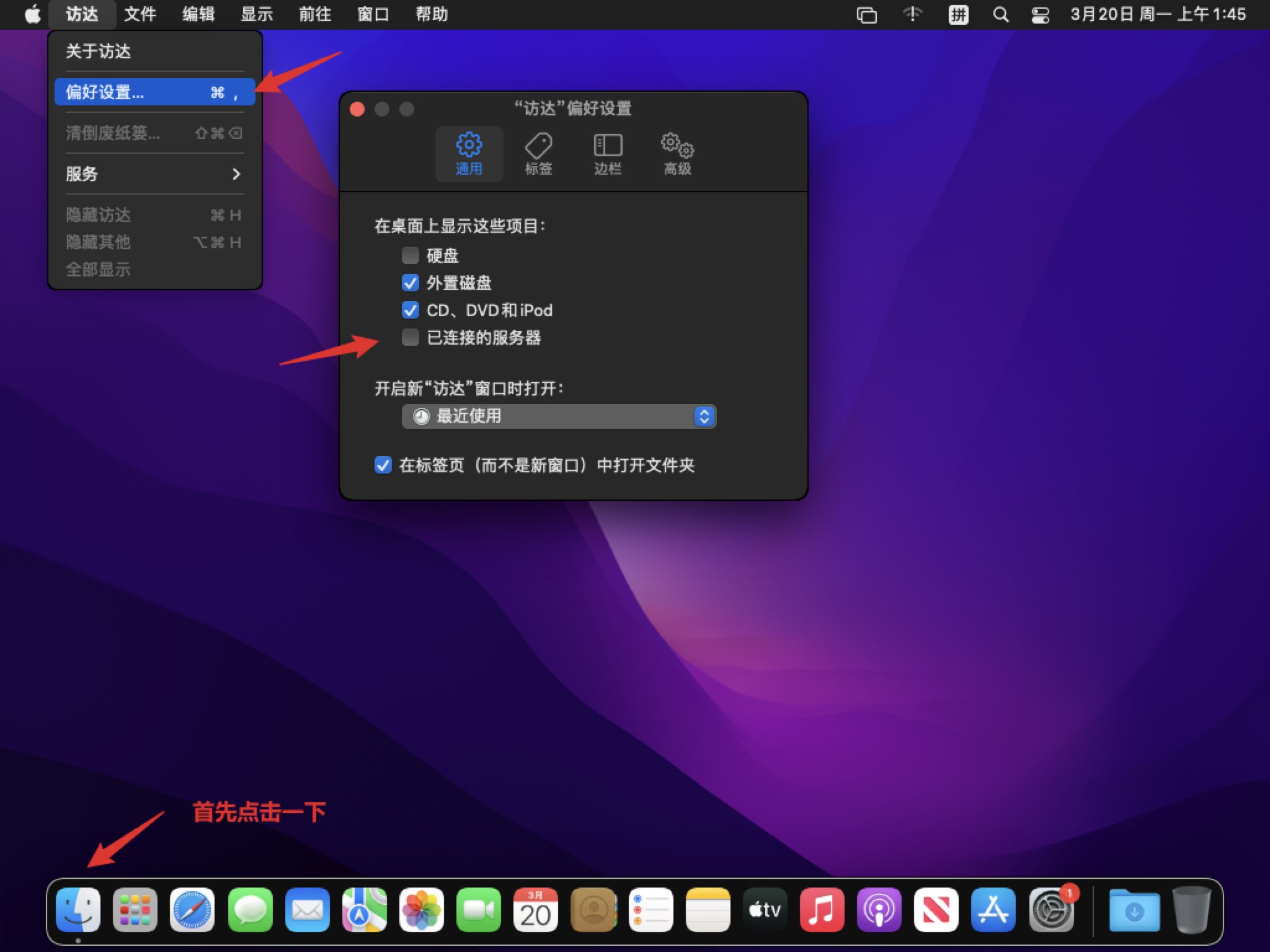Screen dimensions: 1270x952
Task: Launch Safari from the Dock
Action: pyautogui.click(x=192, y=910)
